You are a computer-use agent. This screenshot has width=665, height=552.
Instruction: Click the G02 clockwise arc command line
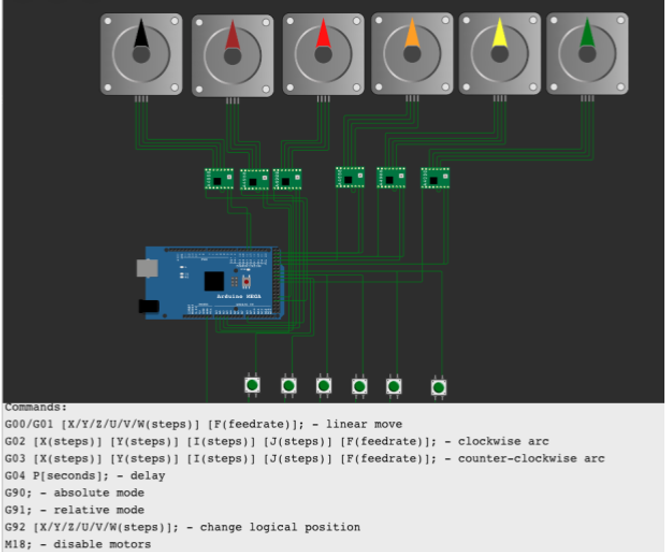277,442
